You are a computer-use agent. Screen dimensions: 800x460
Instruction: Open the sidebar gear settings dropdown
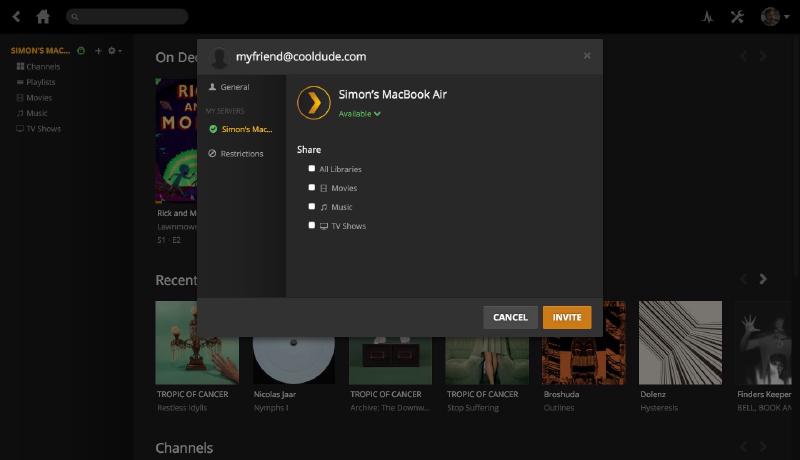114,50
